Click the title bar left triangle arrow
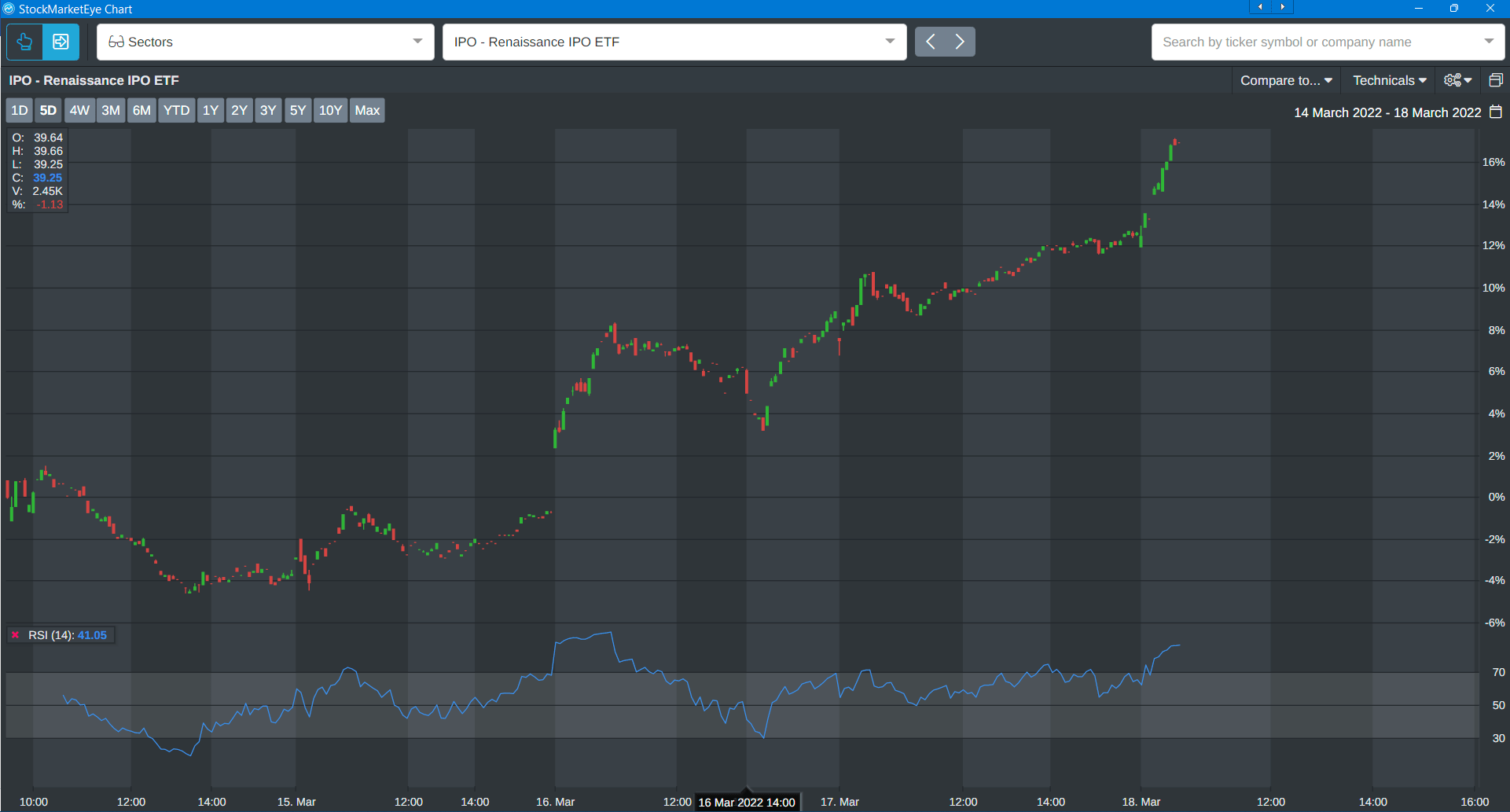Screen dimensions: 1510x812 click(1260, 7)
